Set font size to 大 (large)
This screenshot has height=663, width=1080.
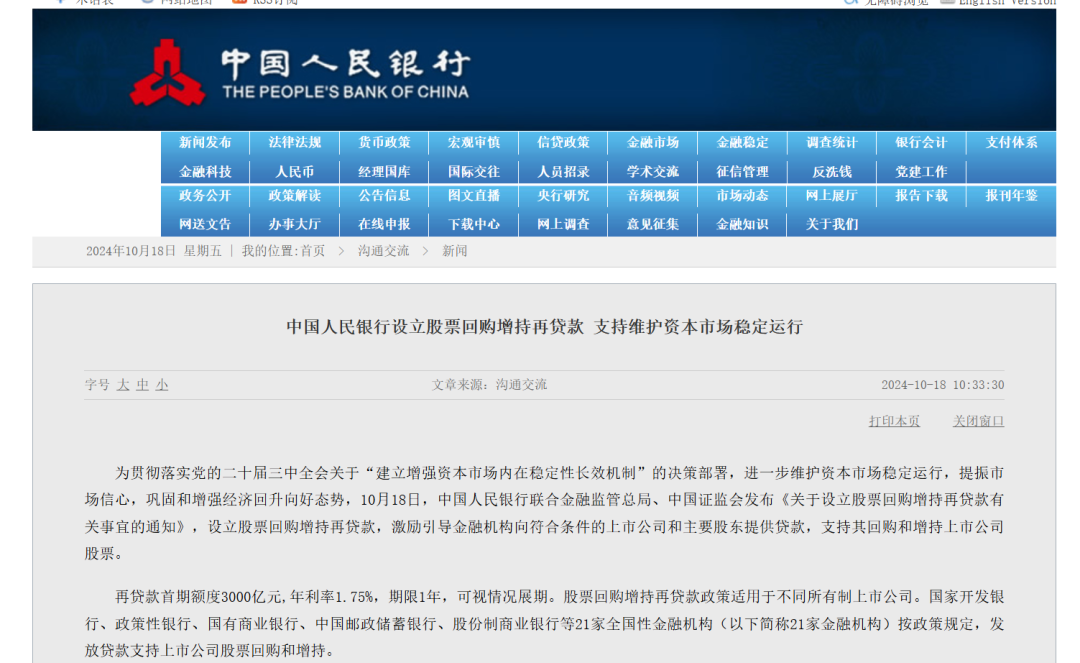pos(123,385)
